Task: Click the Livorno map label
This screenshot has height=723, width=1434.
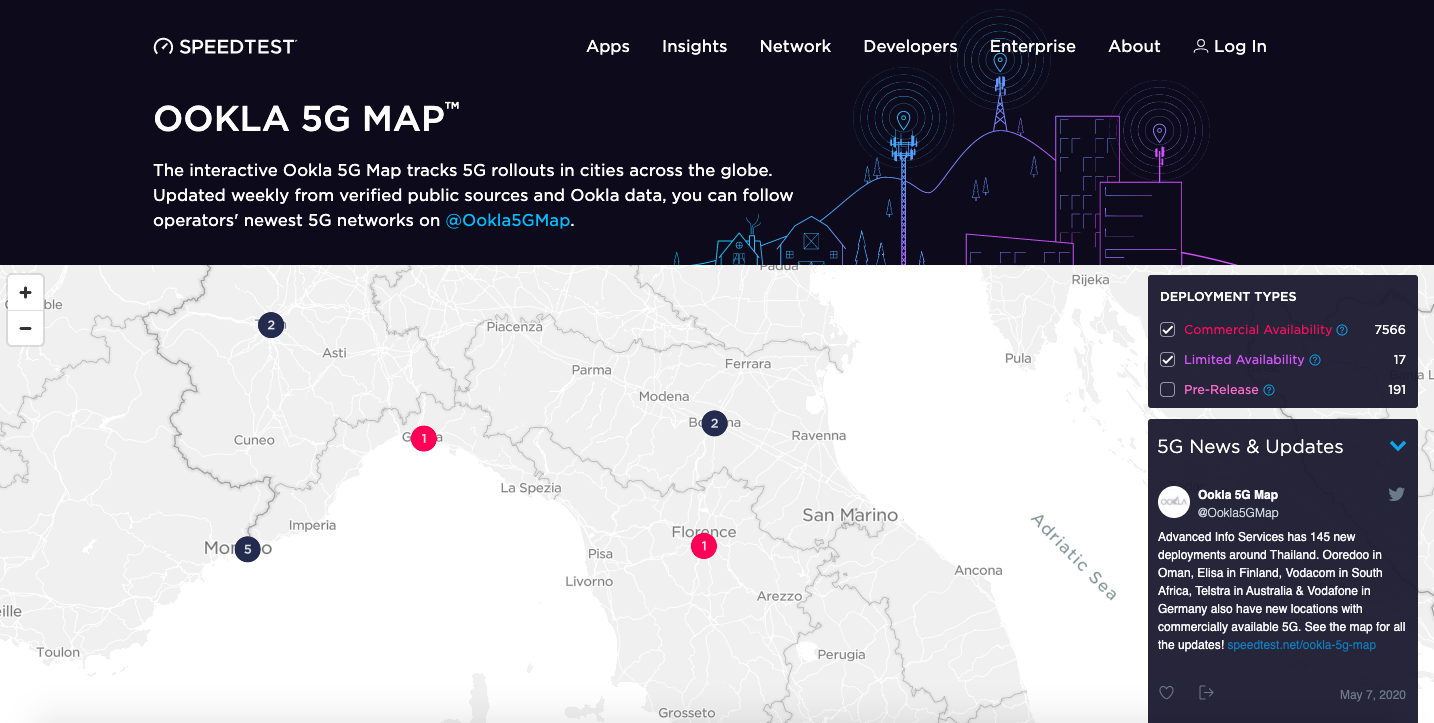Action: (589, 581)
